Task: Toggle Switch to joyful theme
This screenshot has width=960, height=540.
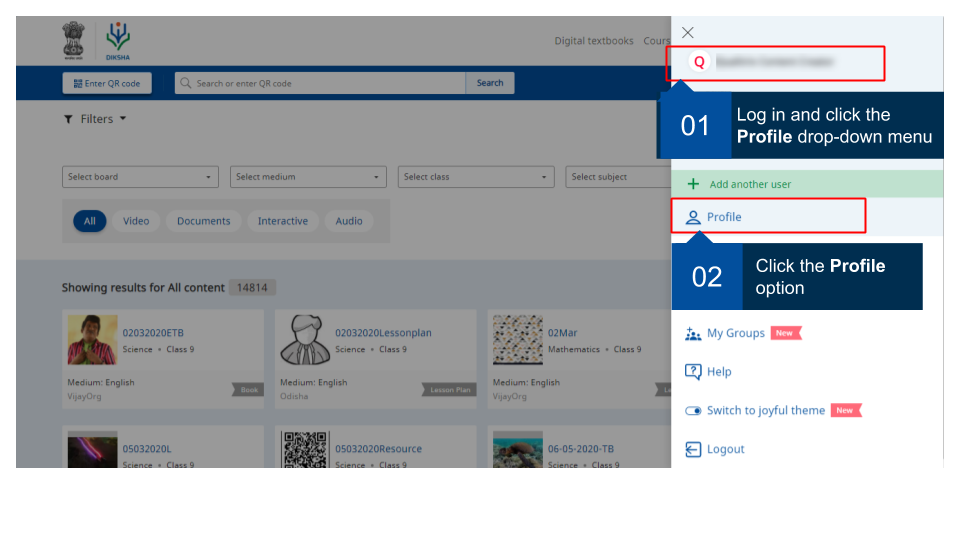Action: point(693,411)
